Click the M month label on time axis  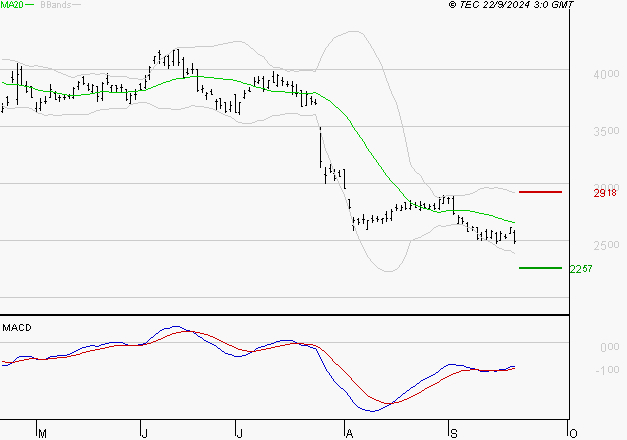(42, 434)
